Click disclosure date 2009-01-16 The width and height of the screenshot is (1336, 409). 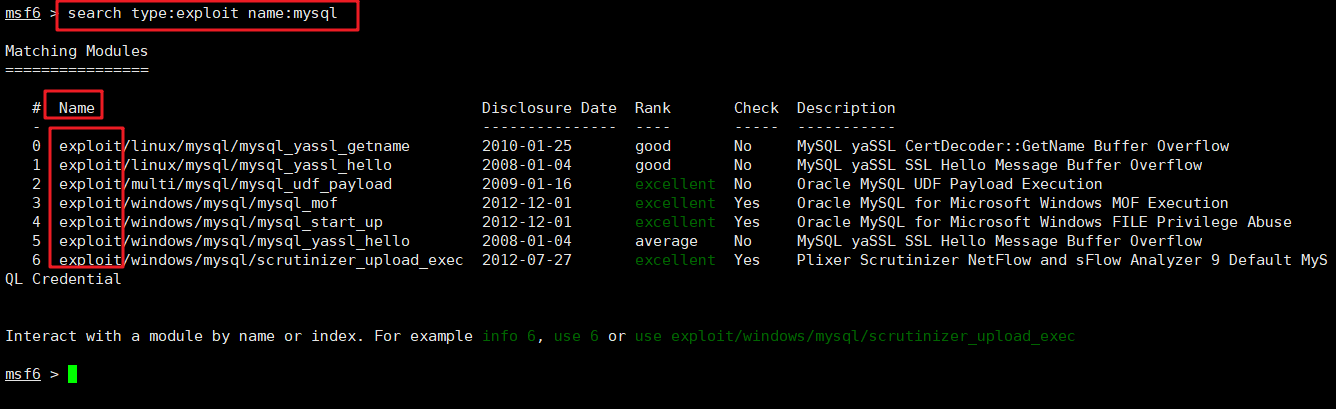tap(527, 184)
